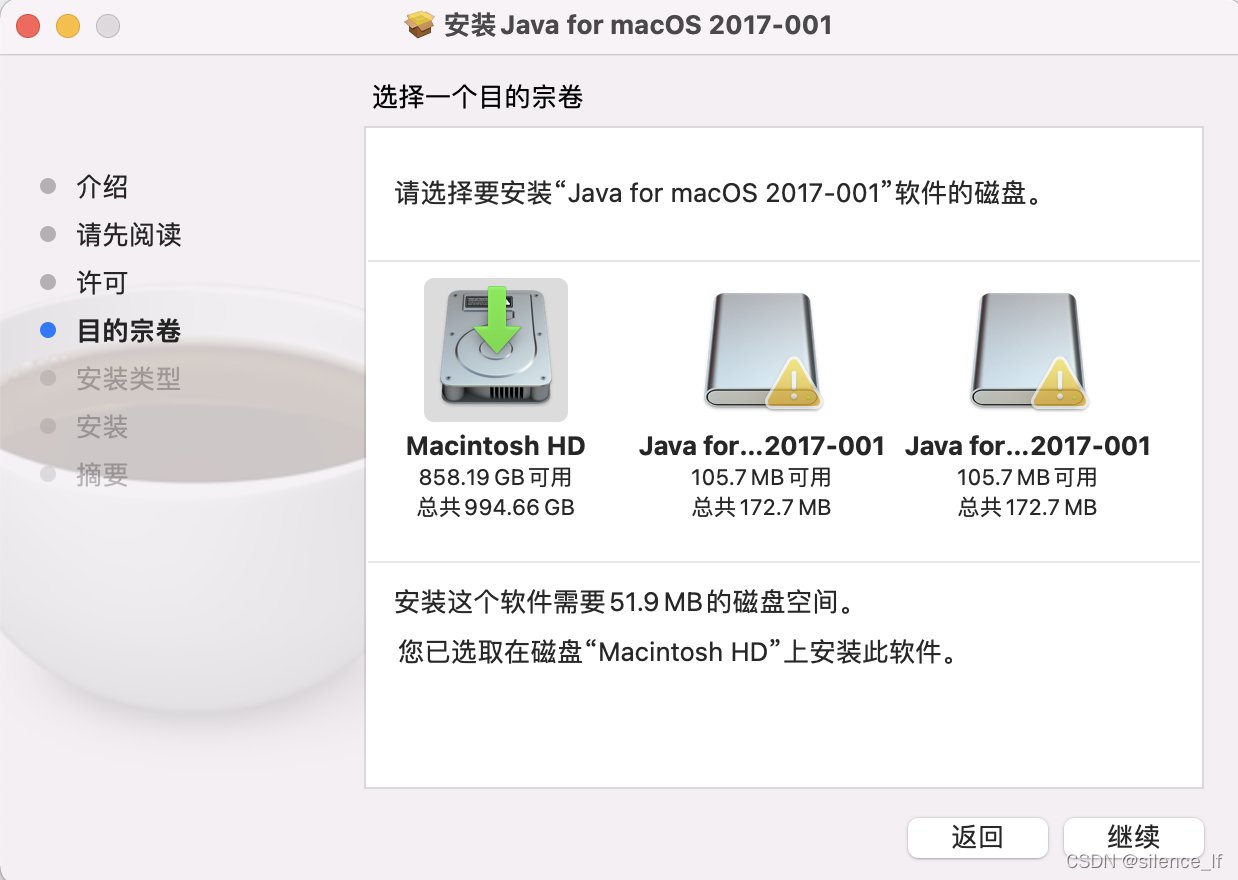The height and width of the screenshot is (880, 1238).
Task: Click the blue bullet beside 目的宗卷
Action: [x=48, y=331]
